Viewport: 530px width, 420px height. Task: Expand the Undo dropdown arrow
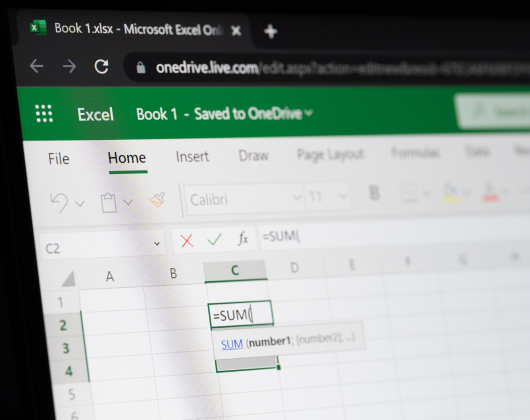click(x=80, y=203)
